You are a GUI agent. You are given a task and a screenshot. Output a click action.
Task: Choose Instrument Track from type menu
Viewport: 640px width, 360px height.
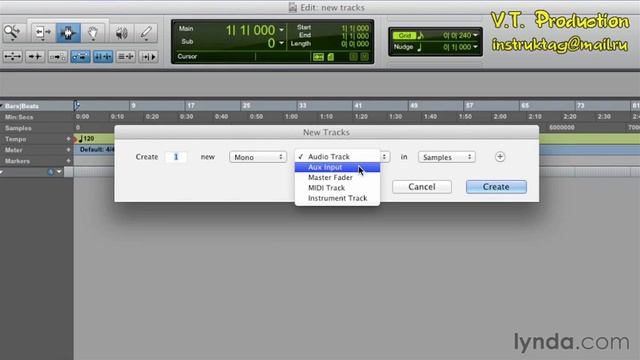[x=337, y=198]
